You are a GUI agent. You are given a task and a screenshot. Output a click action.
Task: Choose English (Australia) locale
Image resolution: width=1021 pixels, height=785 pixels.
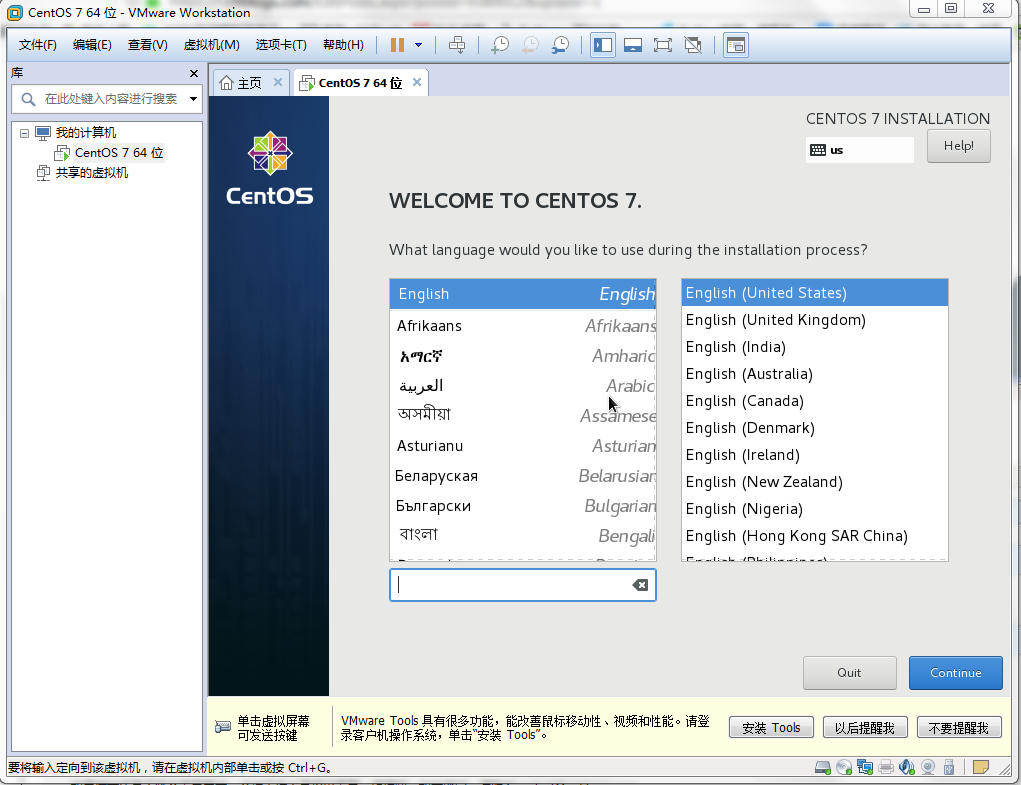[815, 374]
